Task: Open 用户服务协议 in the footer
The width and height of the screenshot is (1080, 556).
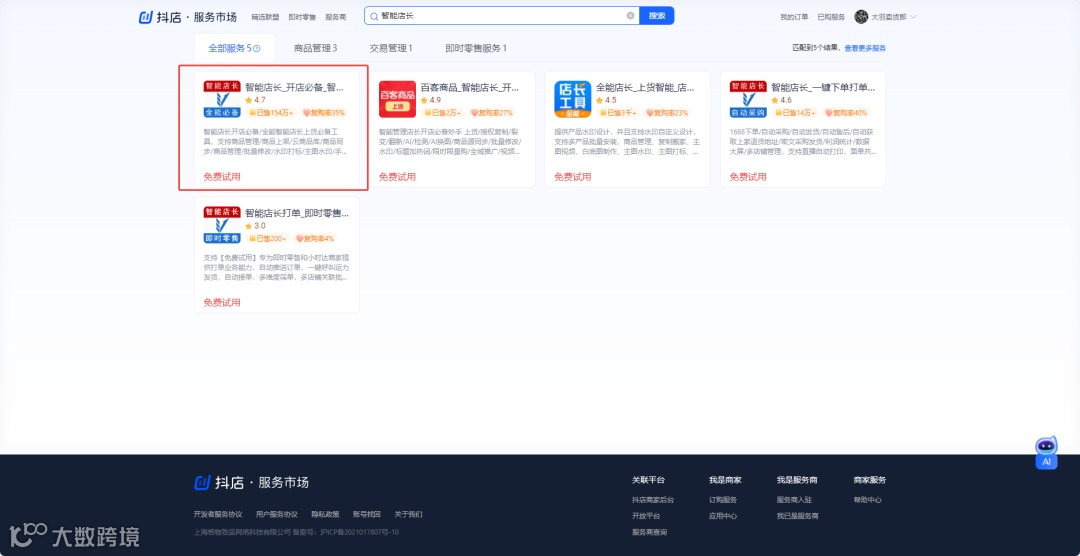Action: (x=277, y=515)
